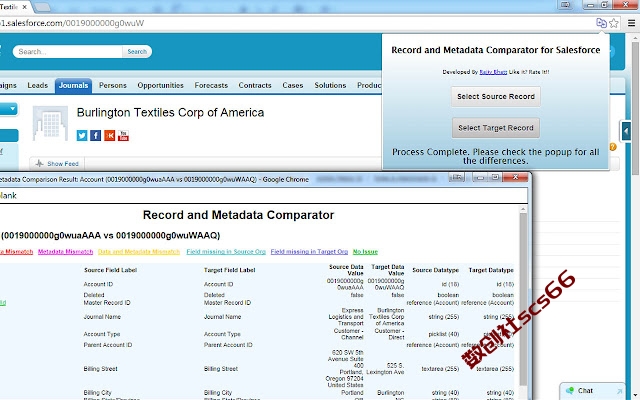Select the Billing Street source field label
Image resolution: width=640 pixels, height=400 pixels.
pyautogui.click(x=100, y=369)
